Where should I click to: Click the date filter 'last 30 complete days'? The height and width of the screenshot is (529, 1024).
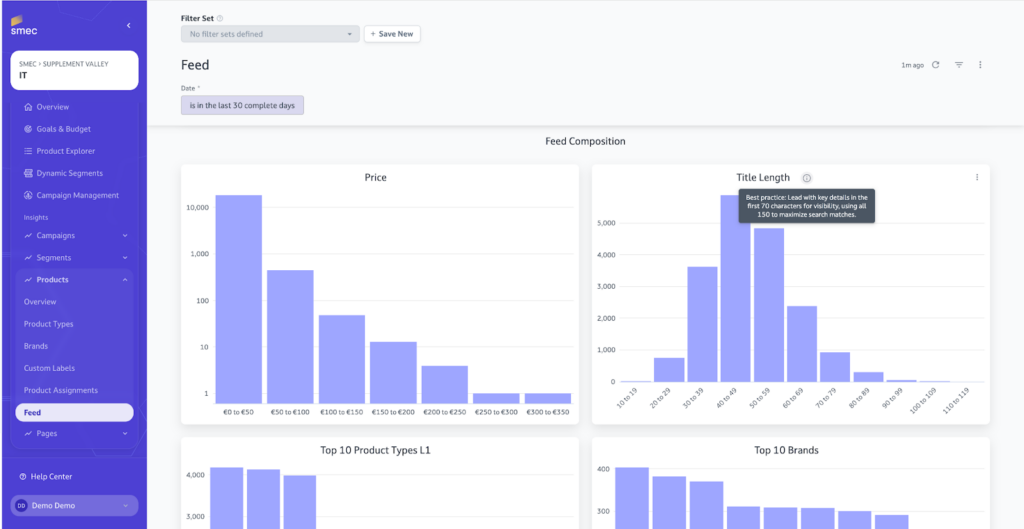point(242,105)
